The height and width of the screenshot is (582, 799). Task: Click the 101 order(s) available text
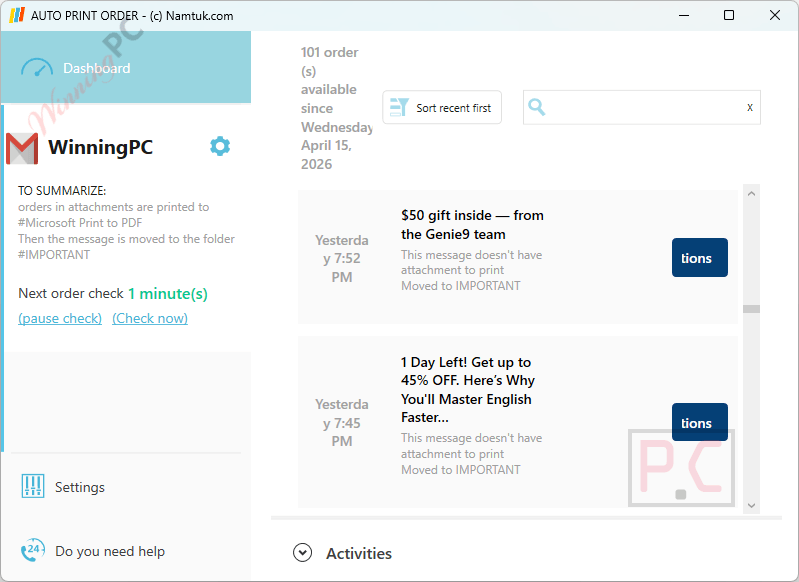336,108
